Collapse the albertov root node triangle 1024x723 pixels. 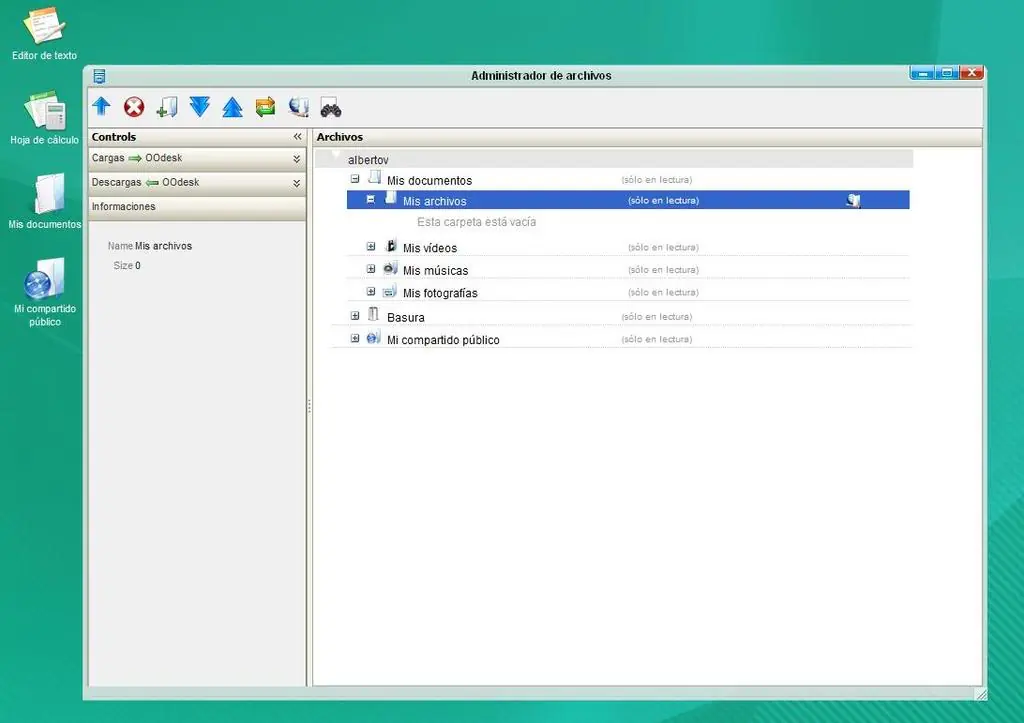(336, 154)
